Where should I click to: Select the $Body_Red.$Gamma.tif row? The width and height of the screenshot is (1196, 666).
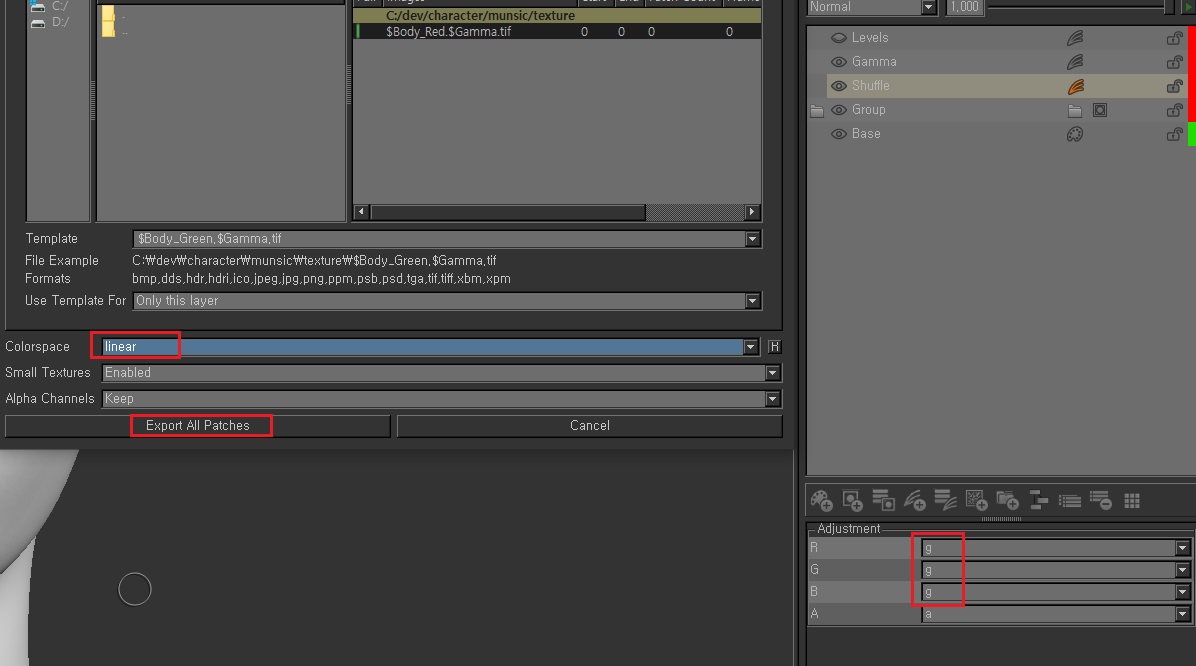click(x=557, y=31)
